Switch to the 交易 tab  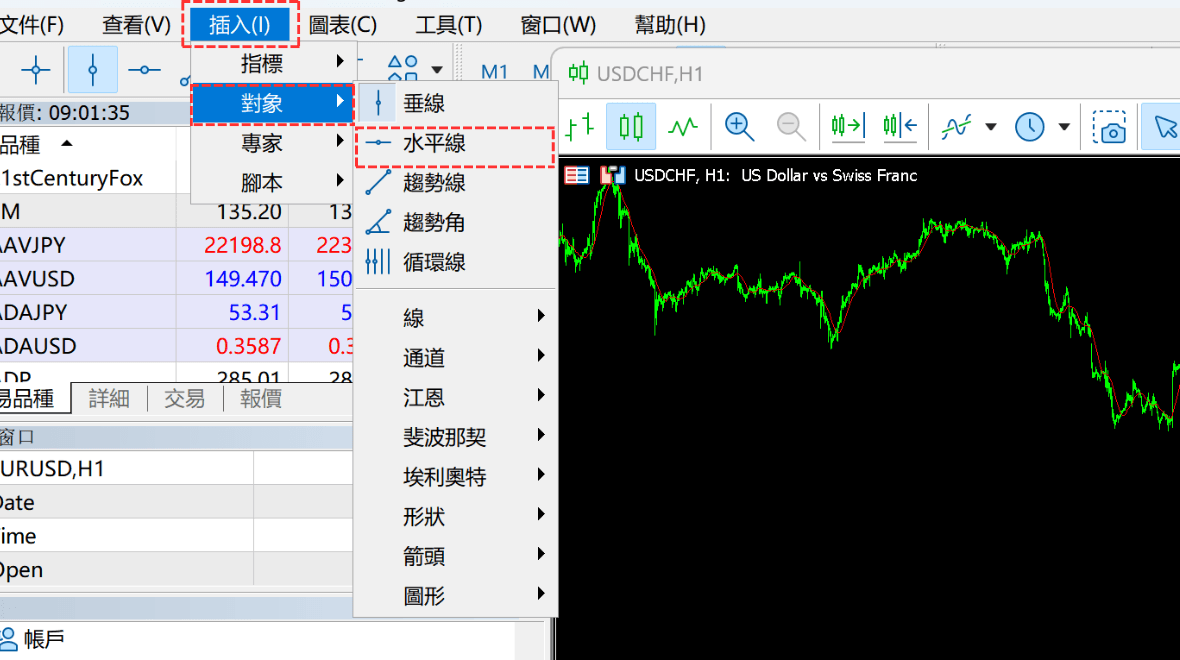tap(185, 398)
